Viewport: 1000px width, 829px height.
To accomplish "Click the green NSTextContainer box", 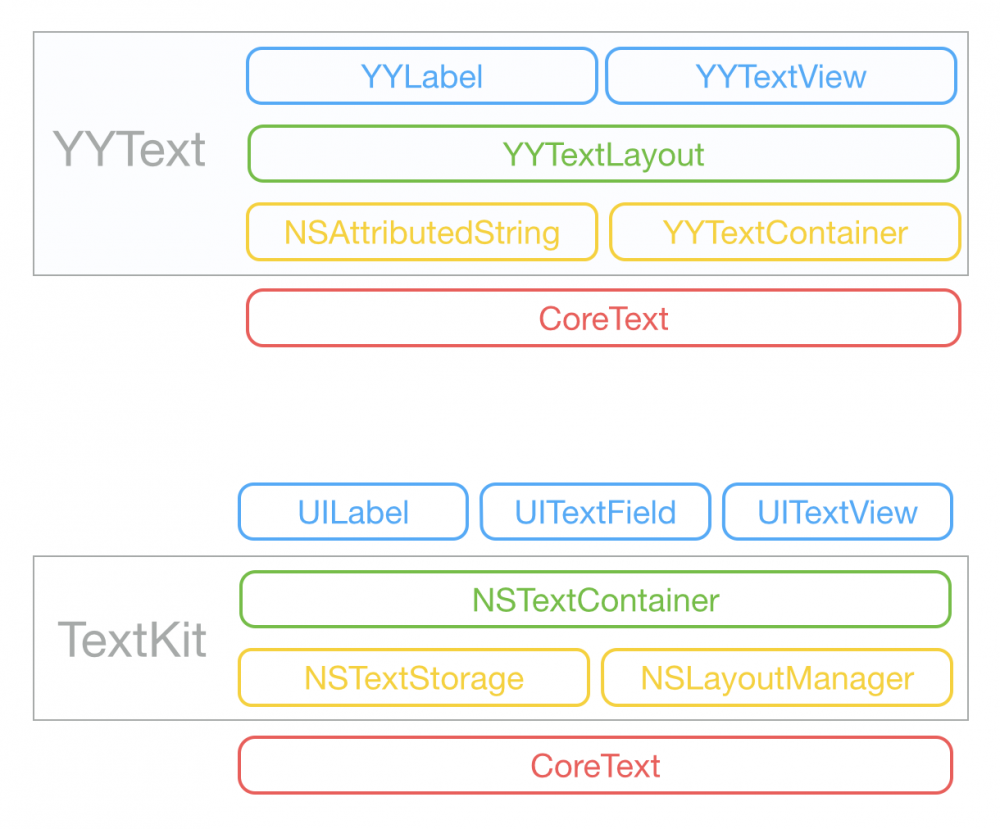I will point(595,600).
